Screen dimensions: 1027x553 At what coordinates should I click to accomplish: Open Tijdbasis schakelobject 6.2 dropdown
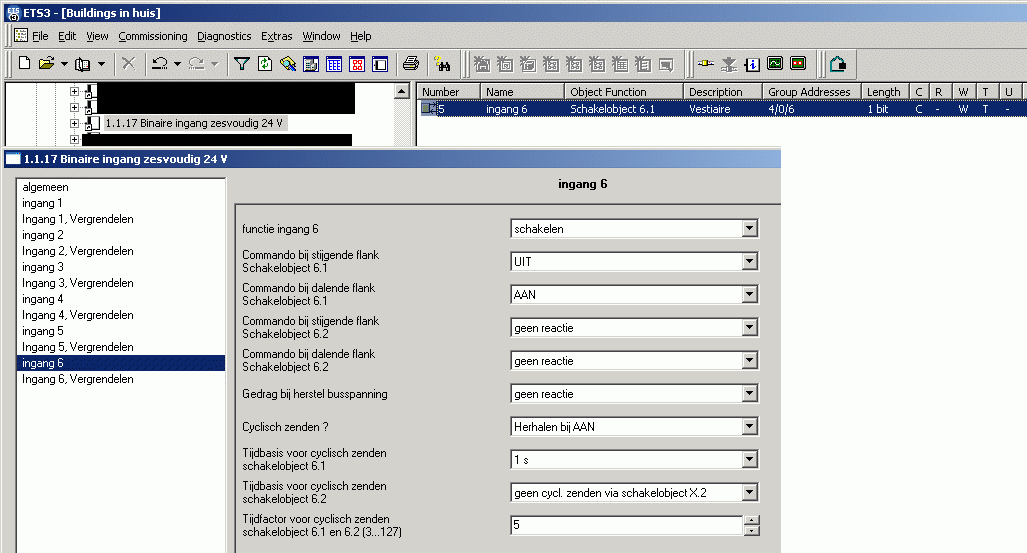coord(750,493)
